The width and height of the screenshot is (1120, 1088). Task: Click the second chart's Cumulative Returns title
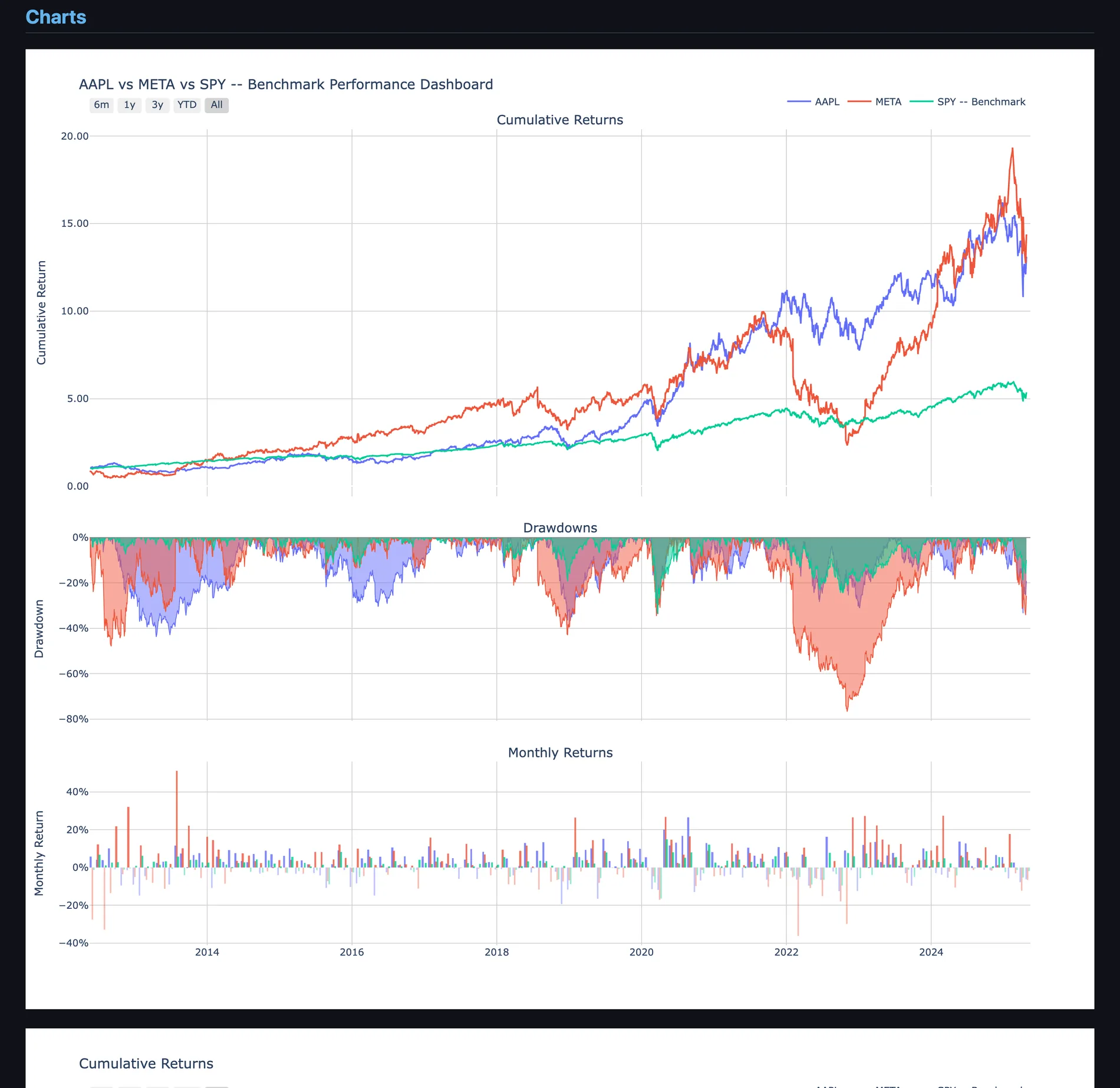[146, 1063]
